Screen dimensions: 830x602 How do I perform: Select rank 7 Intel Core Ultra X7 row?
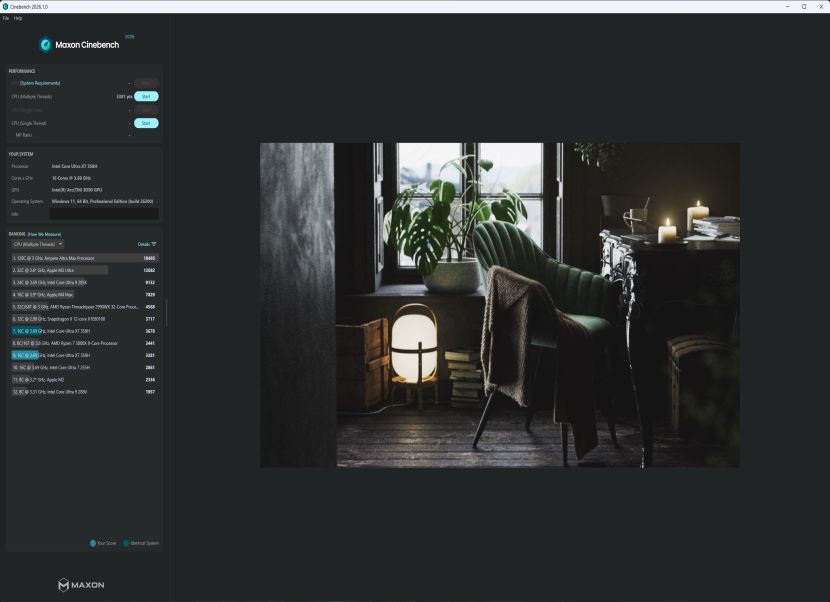(x=85, y=331)
